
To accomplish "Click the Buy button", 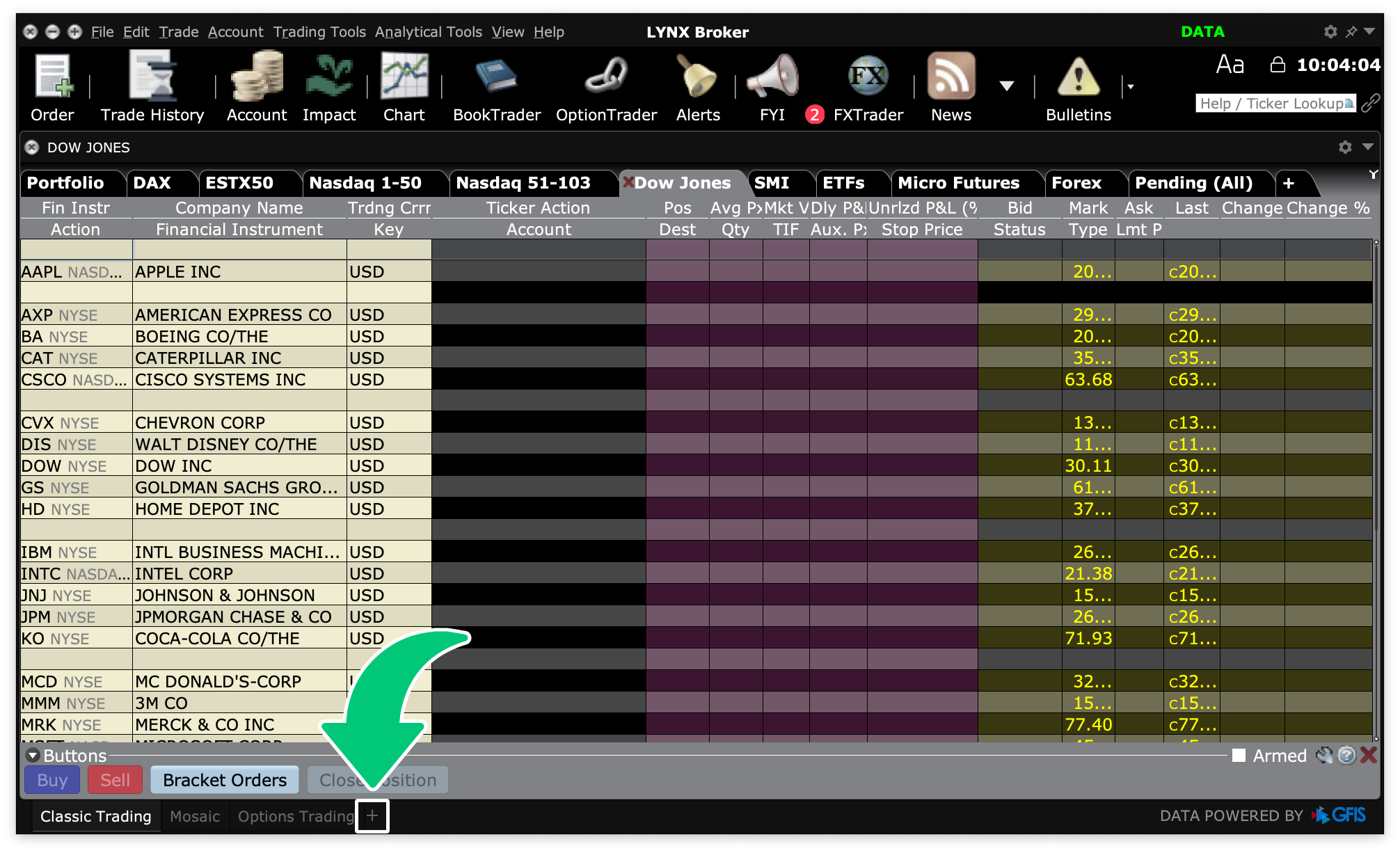I will [x=52, y=780].
